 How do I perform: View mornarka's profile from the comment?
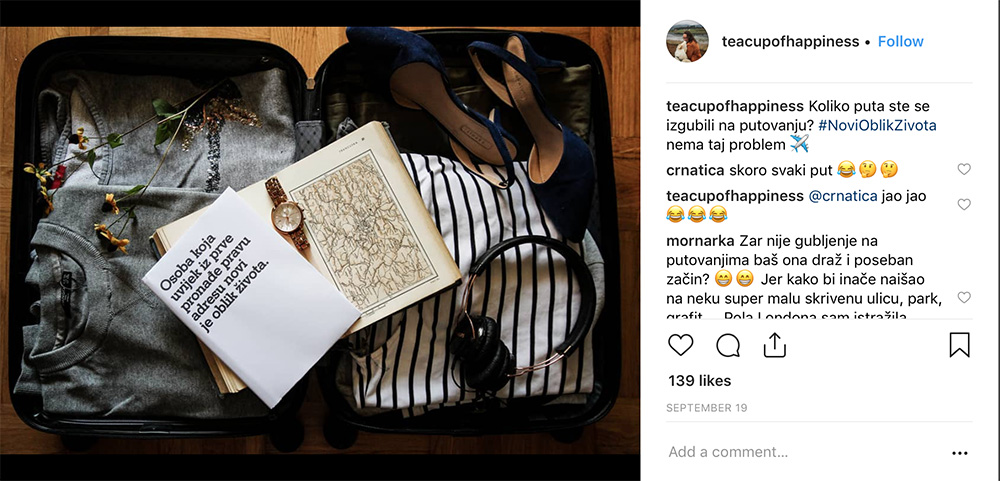(700, 242)
